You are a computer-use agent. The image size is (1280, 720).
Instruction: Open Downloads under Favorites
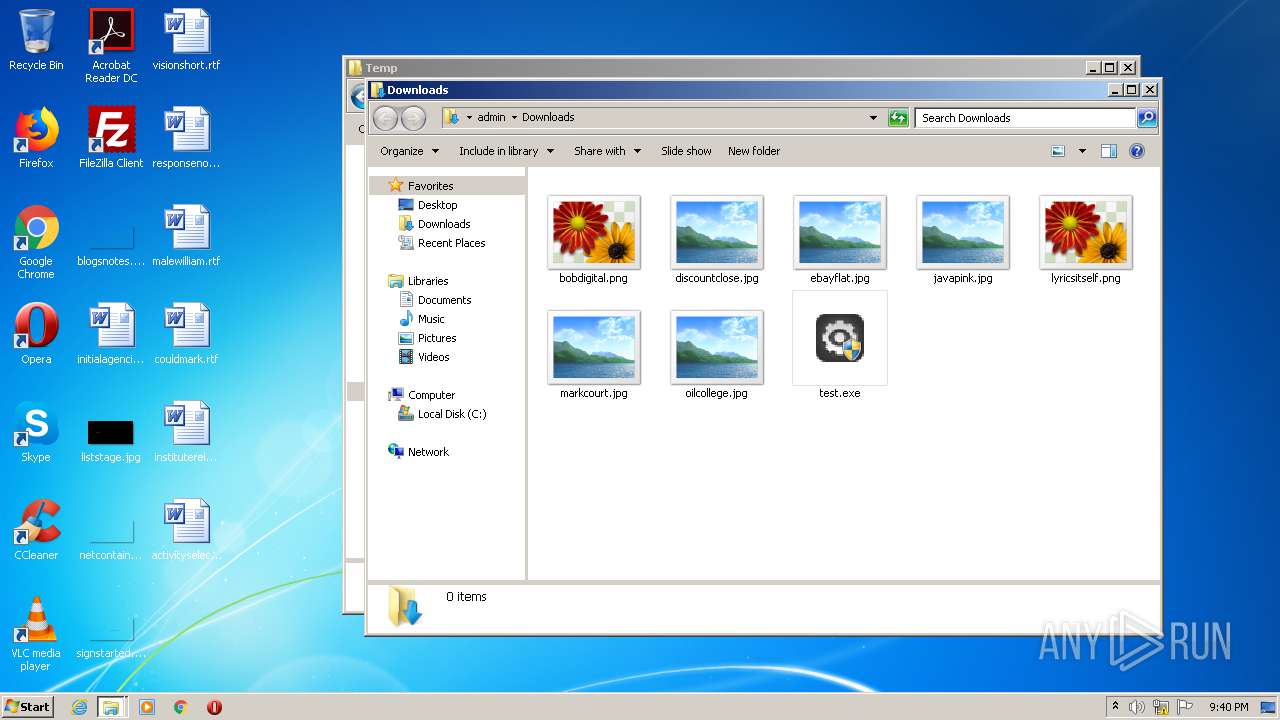click(x=444, y=224)
